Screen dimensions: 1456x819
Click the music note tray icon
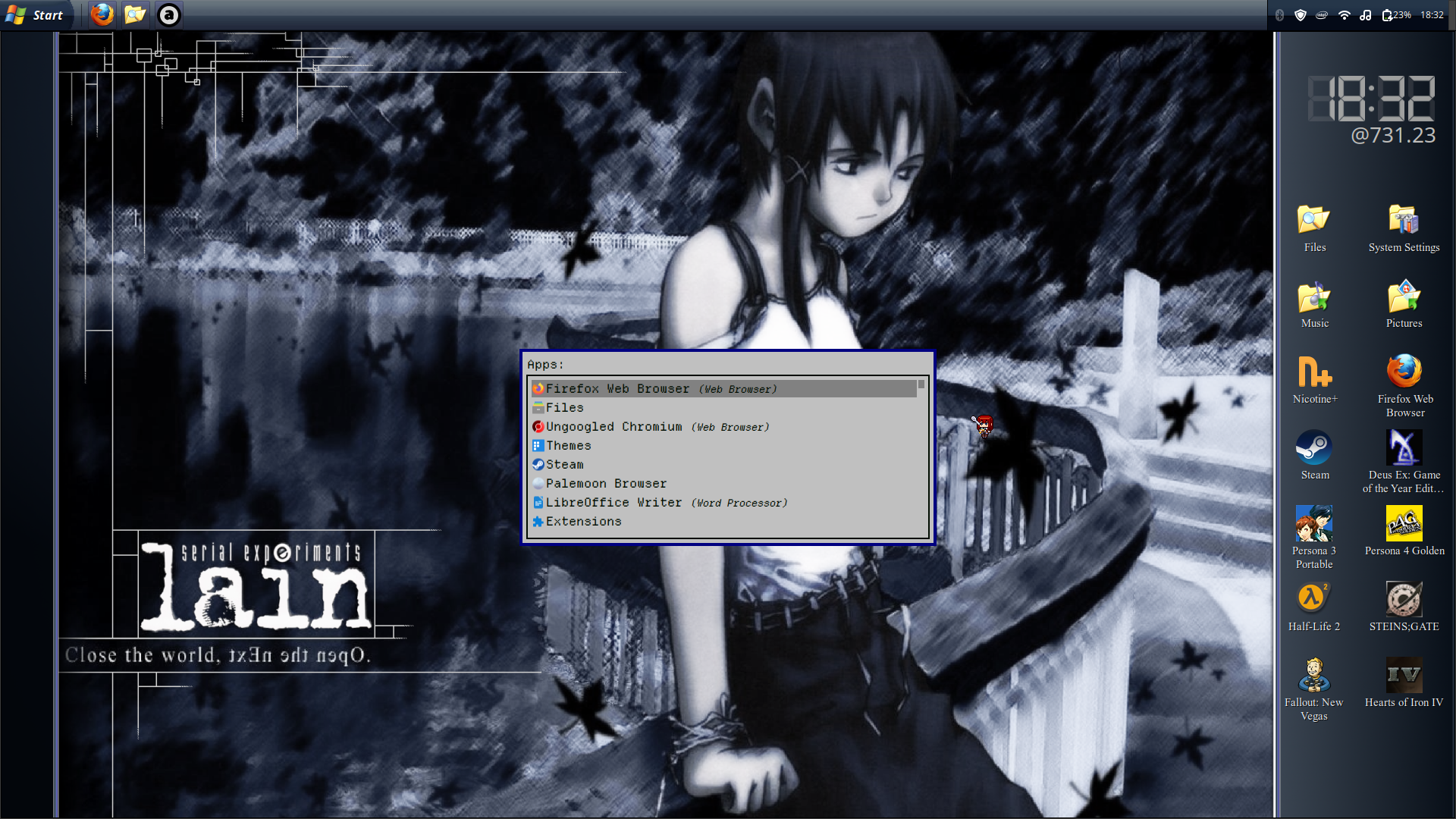(x=1366, y=15)
